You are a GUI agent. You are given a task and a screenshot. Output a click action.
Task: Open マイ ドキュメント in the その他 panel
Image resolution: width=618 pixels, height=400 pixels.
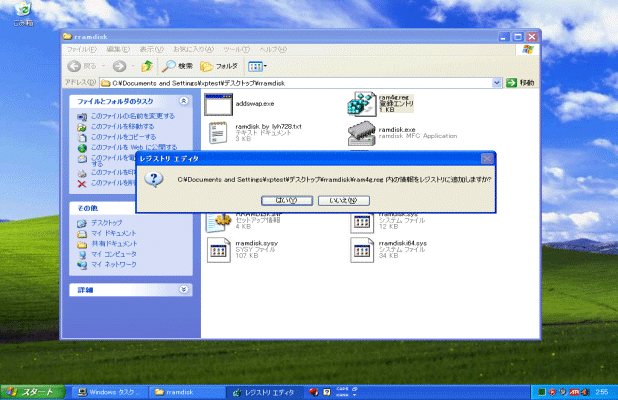(114, 233)
